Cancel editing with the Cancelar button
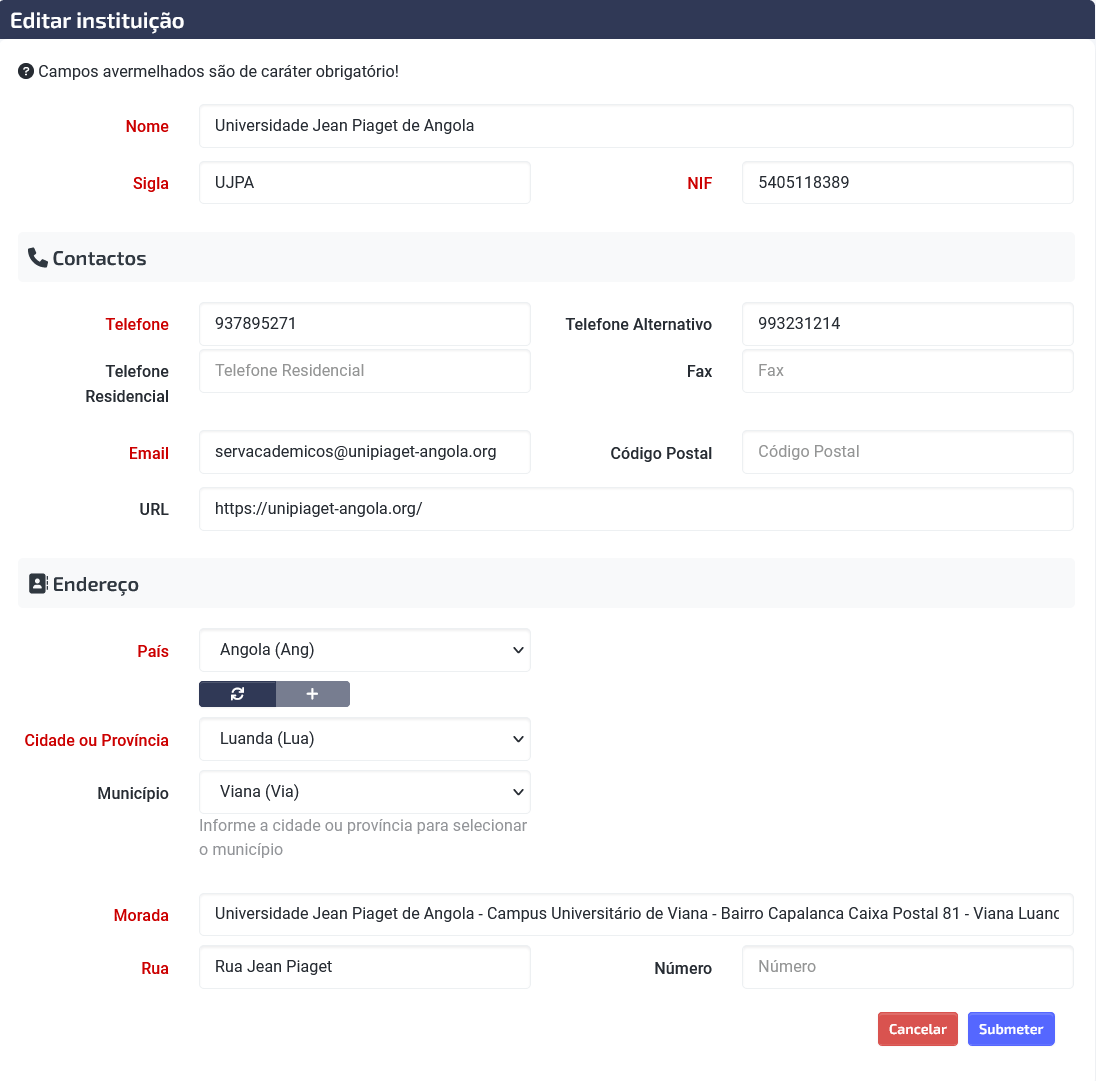The width and height of the screenshot is (1096, 1081). pyautogui.click(x=918, y=1029)
